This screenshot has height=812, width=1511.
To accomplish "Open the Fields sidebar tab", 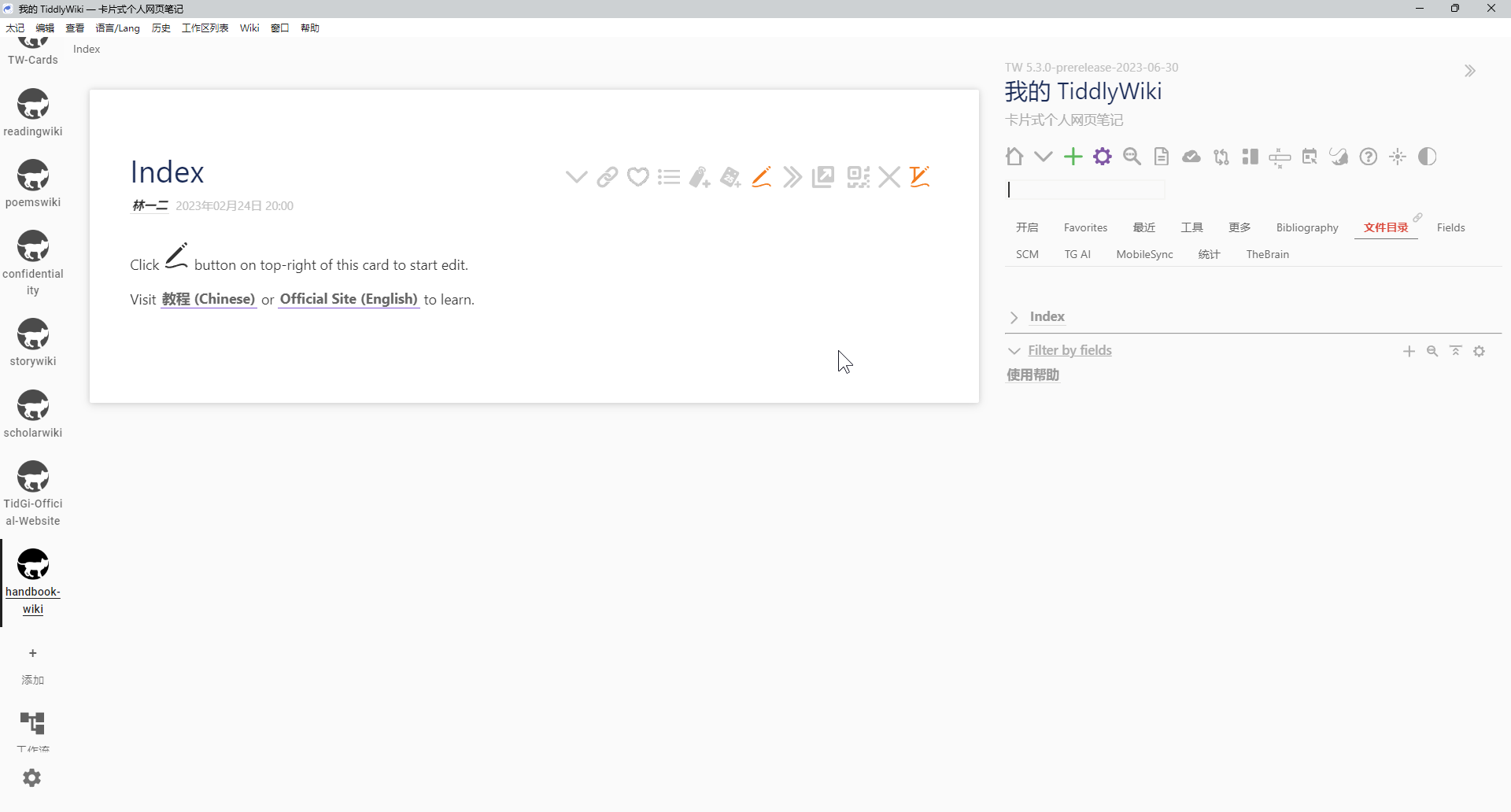I will click(1450, 227).
